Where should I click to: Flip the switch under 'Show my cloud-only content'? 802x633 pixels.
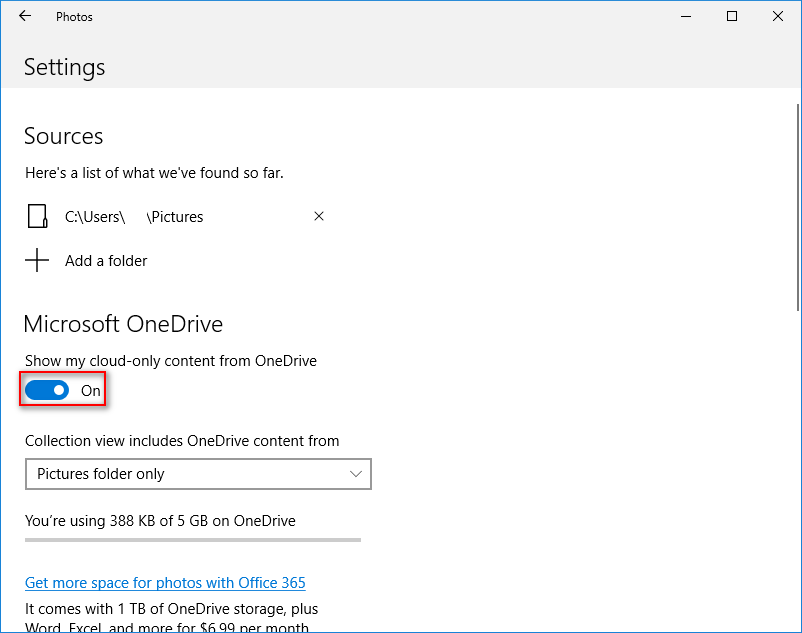tap(46, 389)
